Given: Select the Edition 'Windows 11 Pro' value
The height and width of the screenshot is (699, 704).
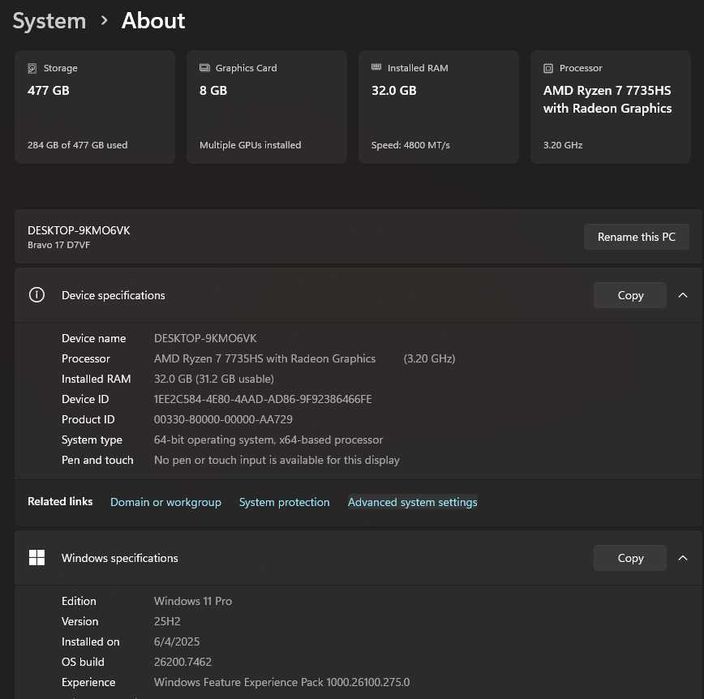Looking at the screenshot, I should 193,601.
